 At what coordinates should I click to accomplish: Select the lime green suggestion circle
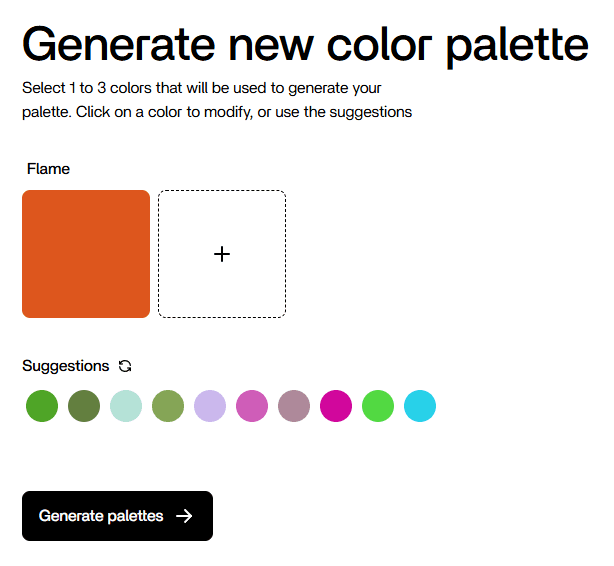378,406
